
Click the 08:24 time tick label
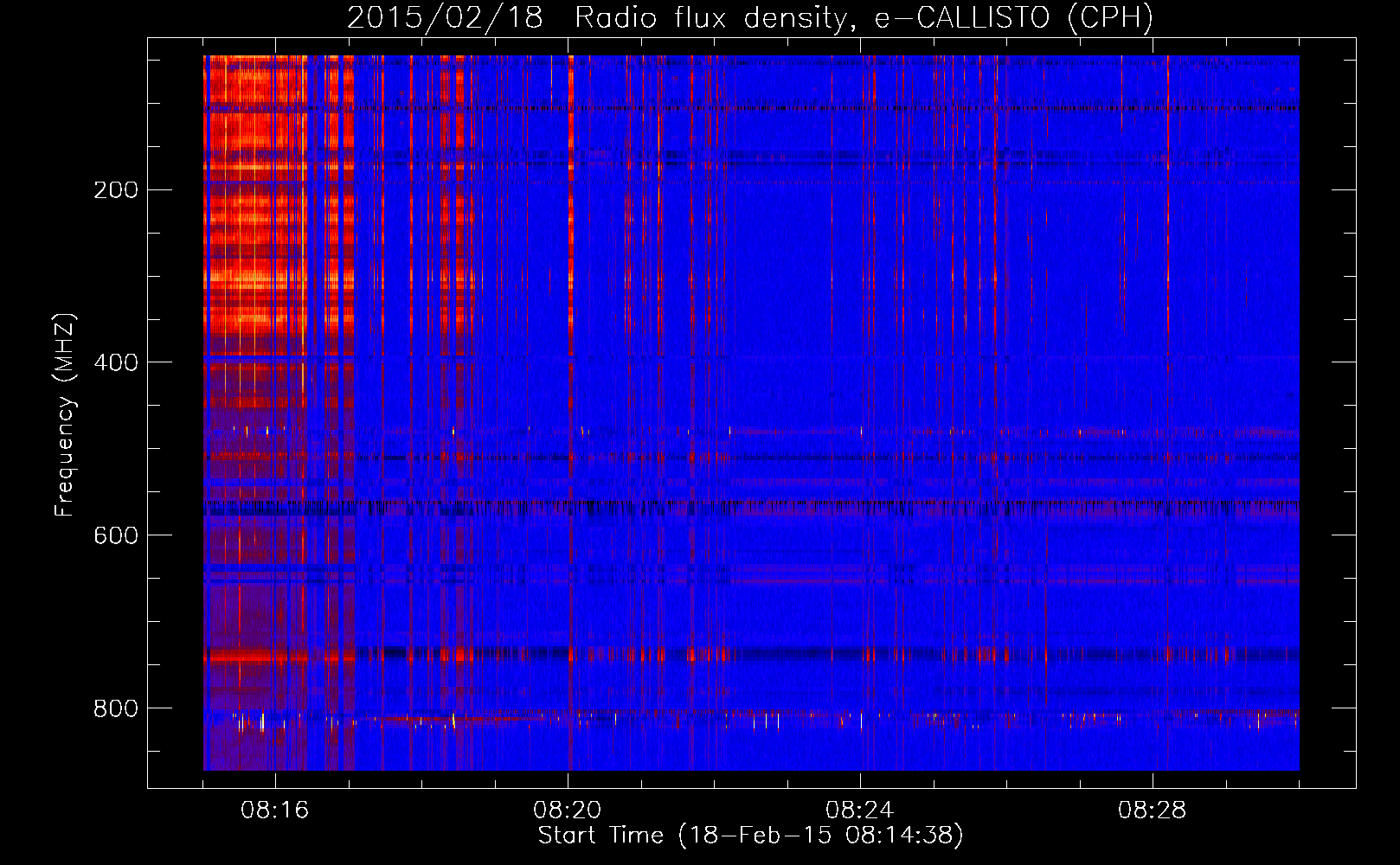pyautogui.click(x=860, y=811)
